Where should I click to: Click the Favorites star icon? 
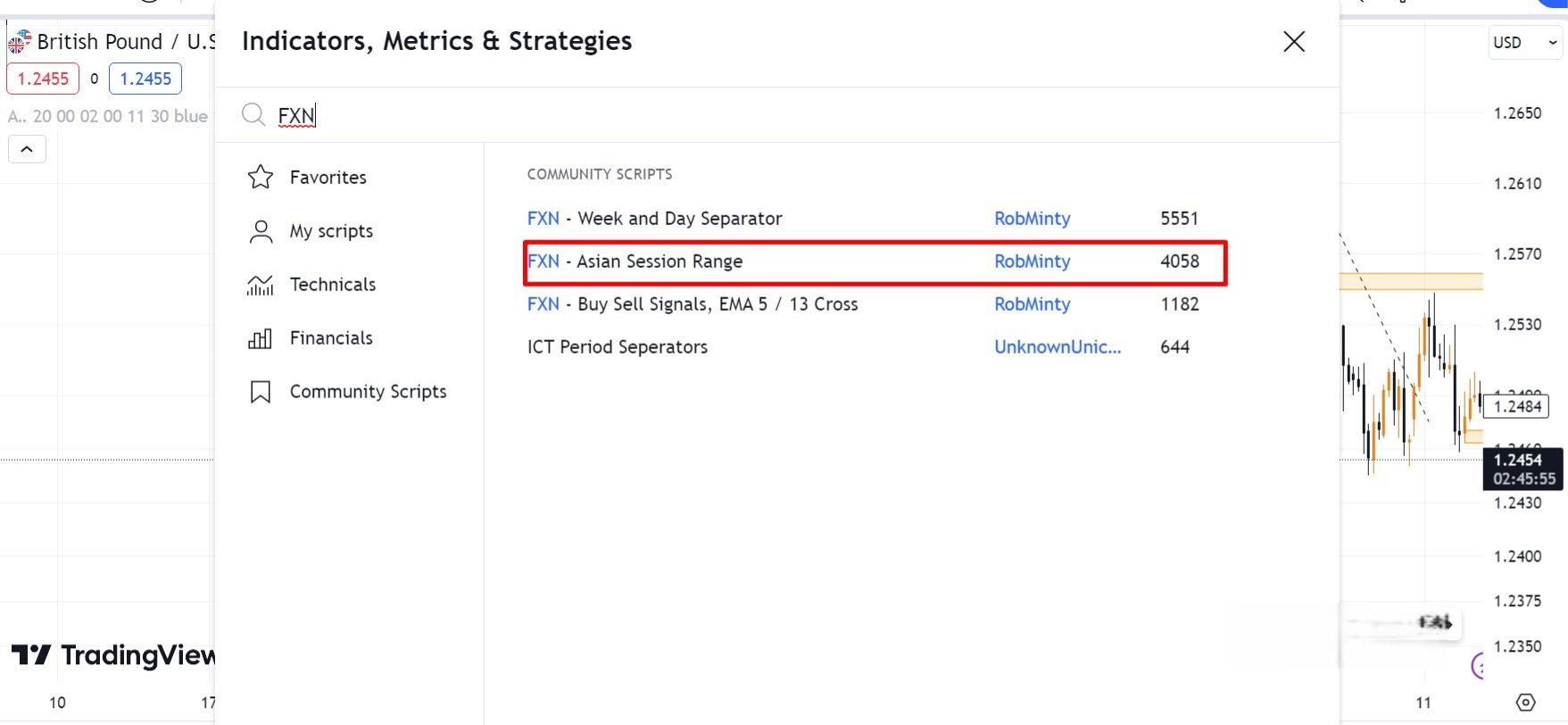point(261,177)
